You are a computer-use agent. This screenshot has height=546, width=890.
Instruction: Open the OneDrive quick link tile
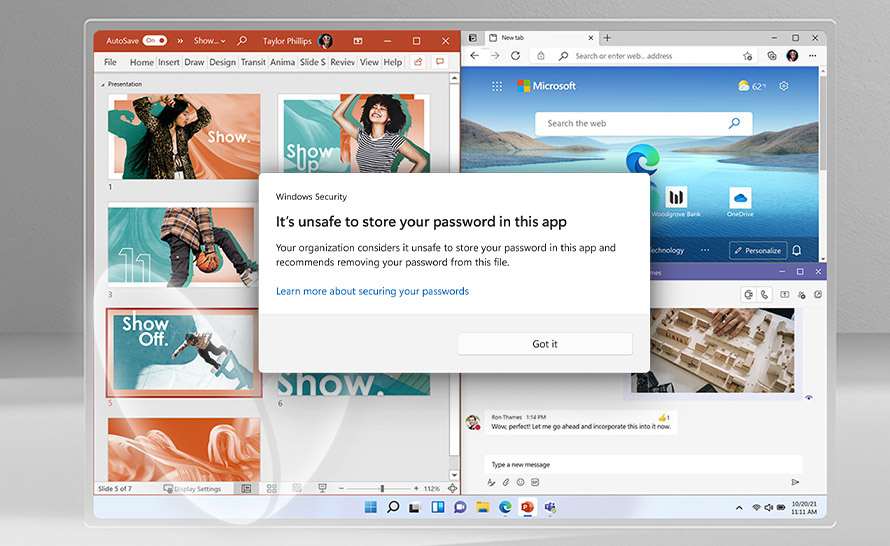(740, 202)
